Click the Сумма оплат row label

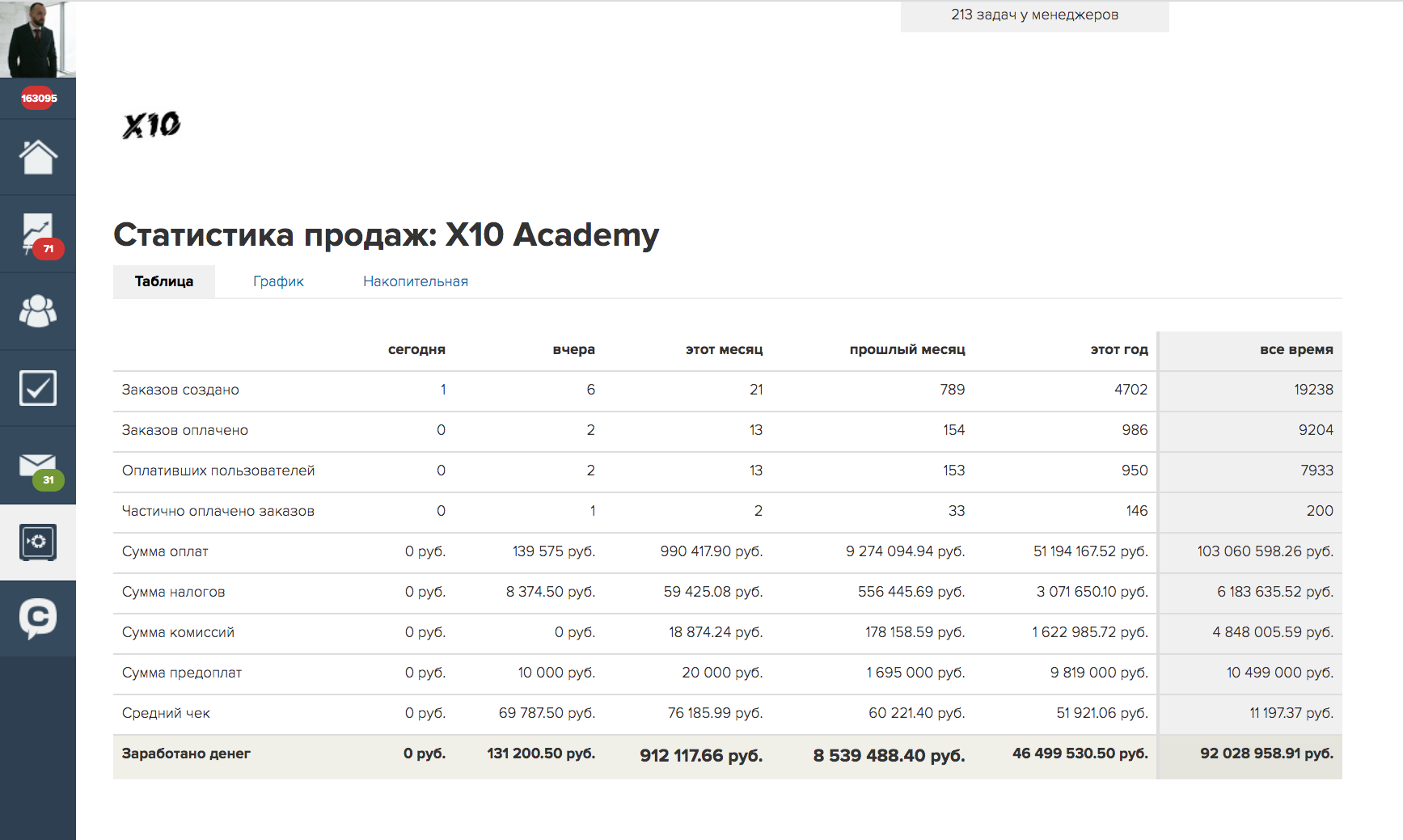tap(165, 551)
